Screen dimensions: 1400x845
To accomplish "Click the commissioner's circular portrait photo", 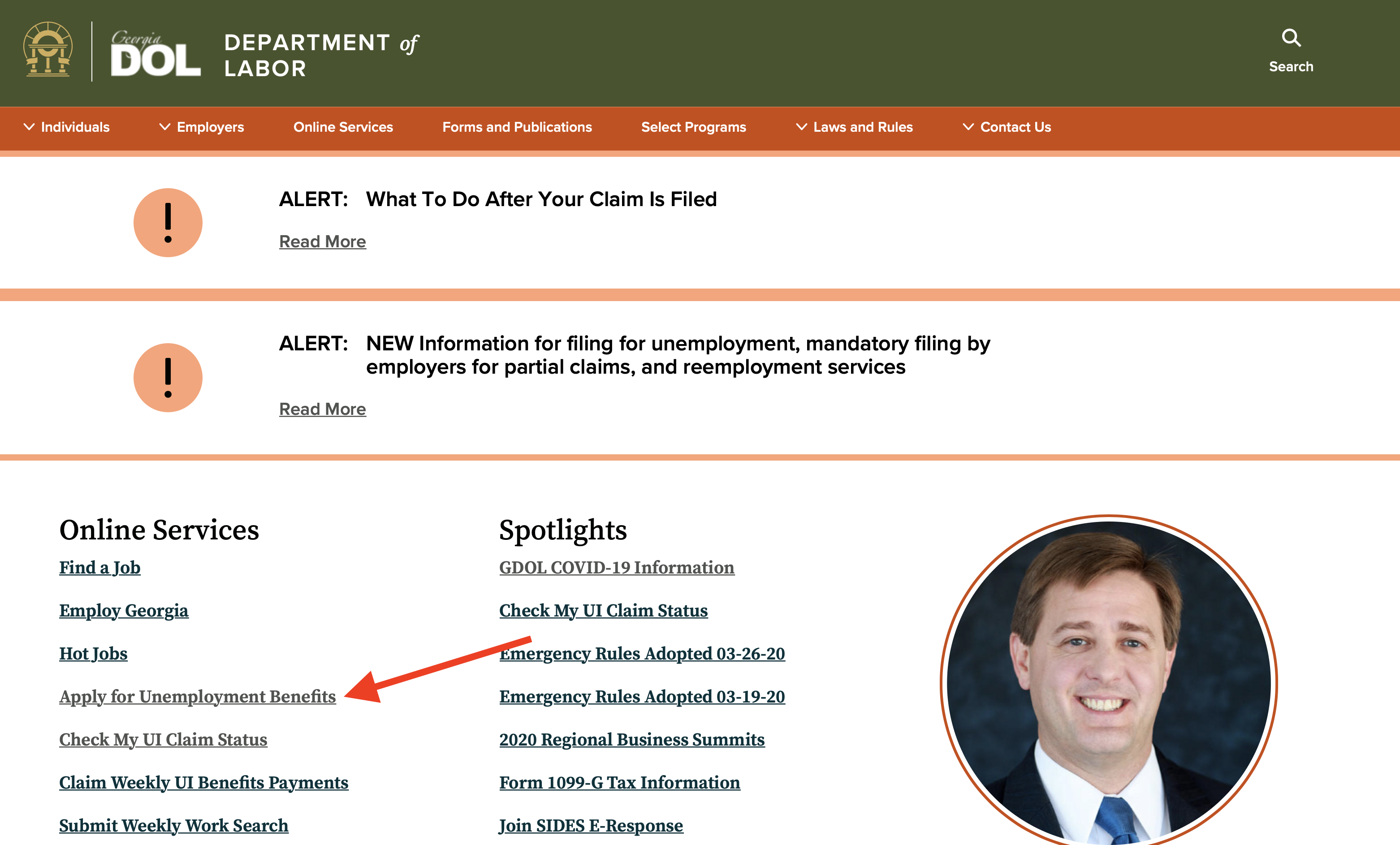I will (x=1108, y=681).
